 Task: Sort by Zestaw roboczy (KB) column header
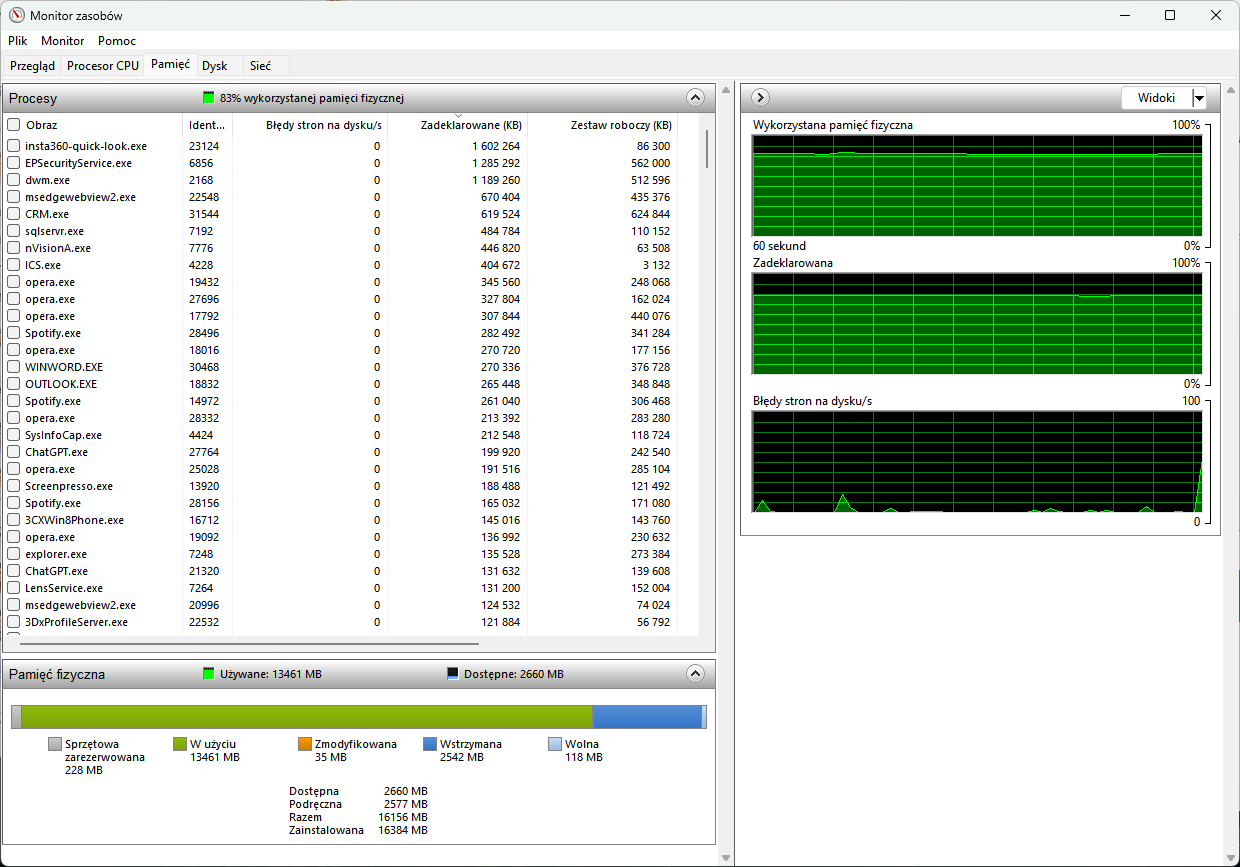[x=620, y=126]
